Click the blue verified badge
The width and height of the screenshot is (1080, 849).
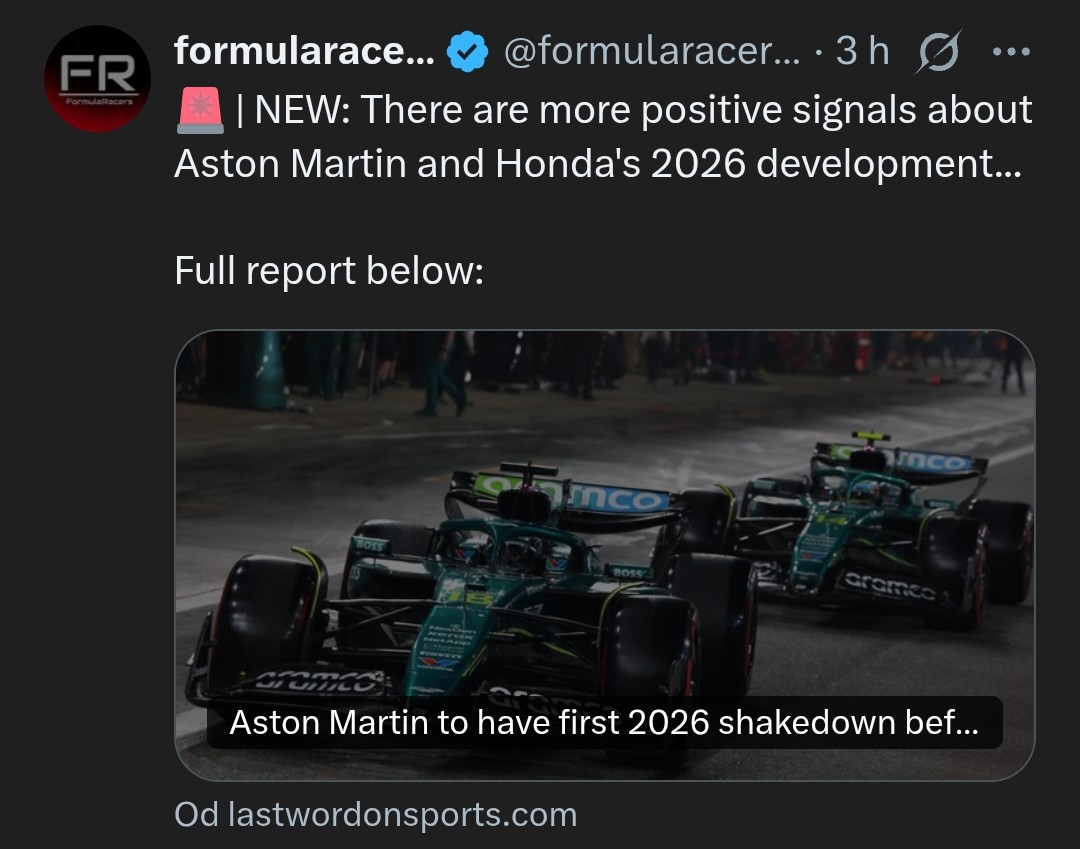467,52
